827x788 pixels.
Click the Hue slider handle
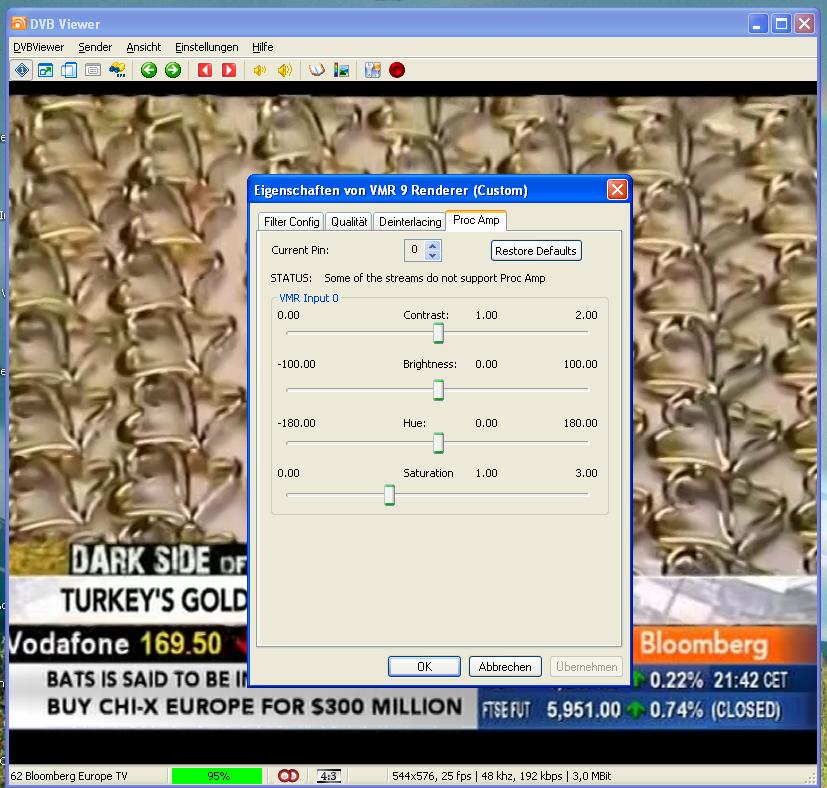click(x=438, y=443)
